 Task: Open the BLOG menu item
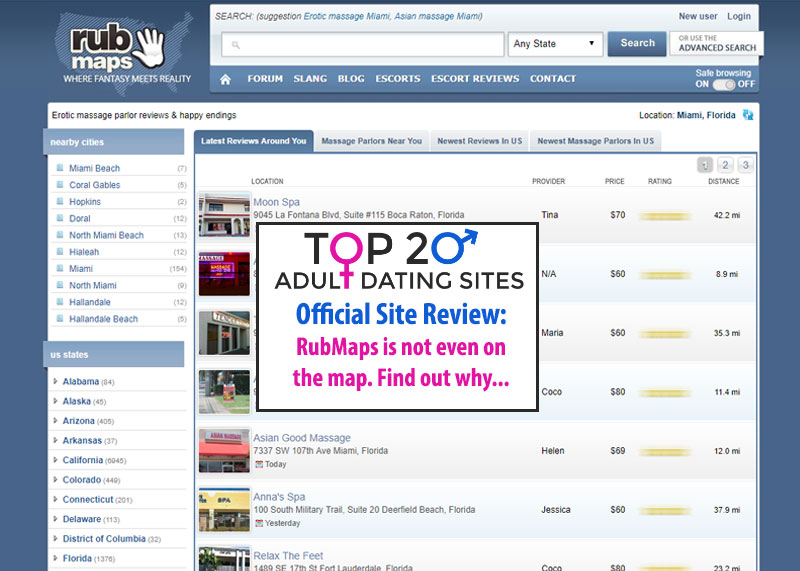tap(351, 79)
